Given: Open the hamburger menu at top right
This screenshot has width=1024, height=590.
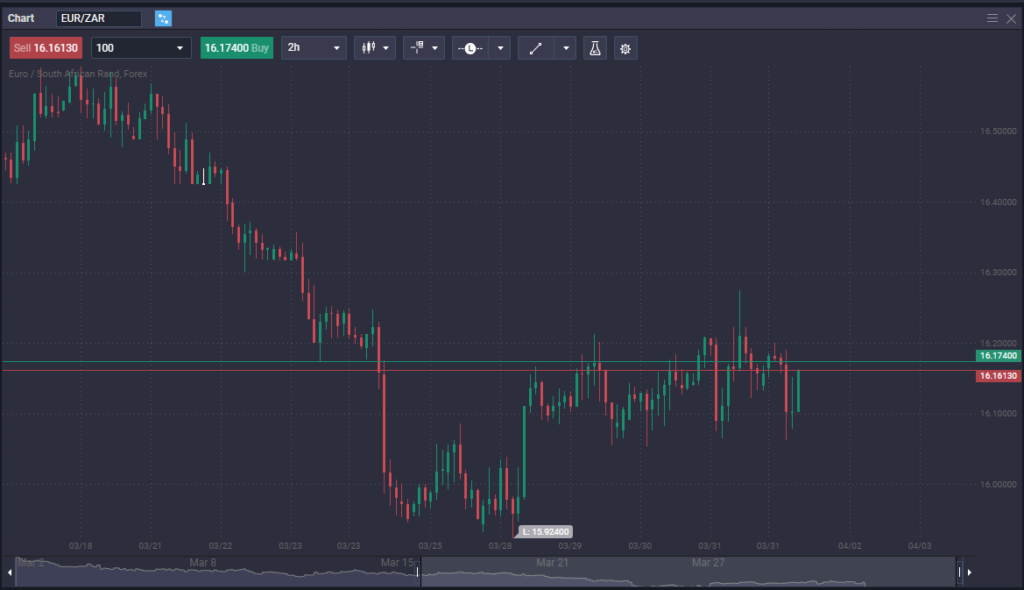Looking at the screenshot, I should 991,17.
